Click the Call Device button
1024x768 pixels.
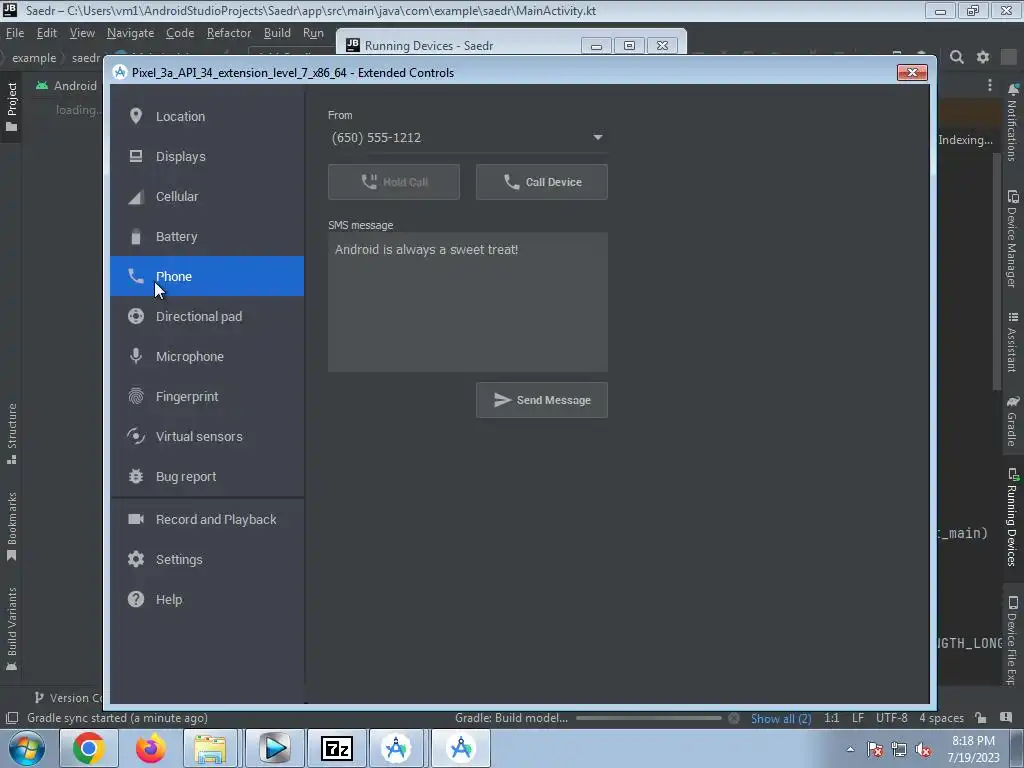[x=541, y=182]
